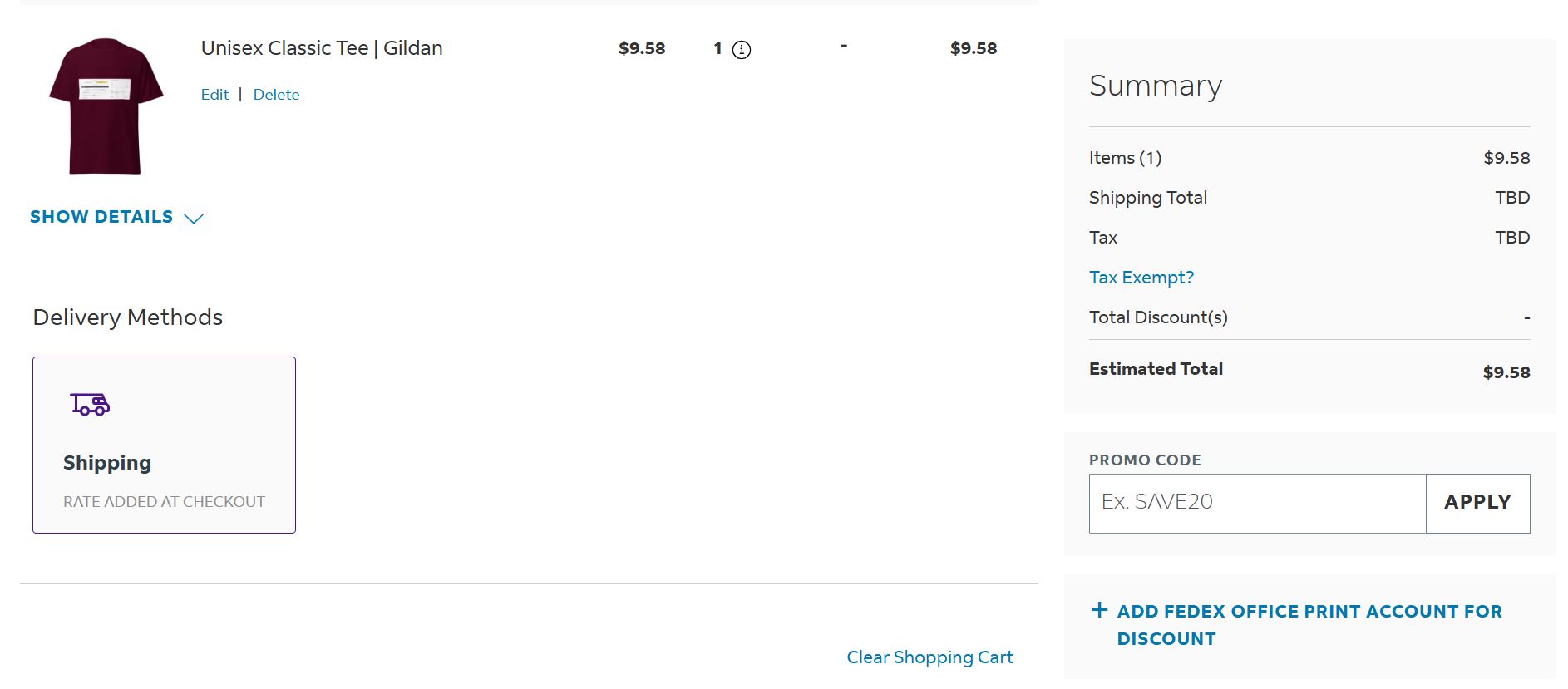
Task: Click the purple shipping truck icon
Action: (x=91, y=406)
